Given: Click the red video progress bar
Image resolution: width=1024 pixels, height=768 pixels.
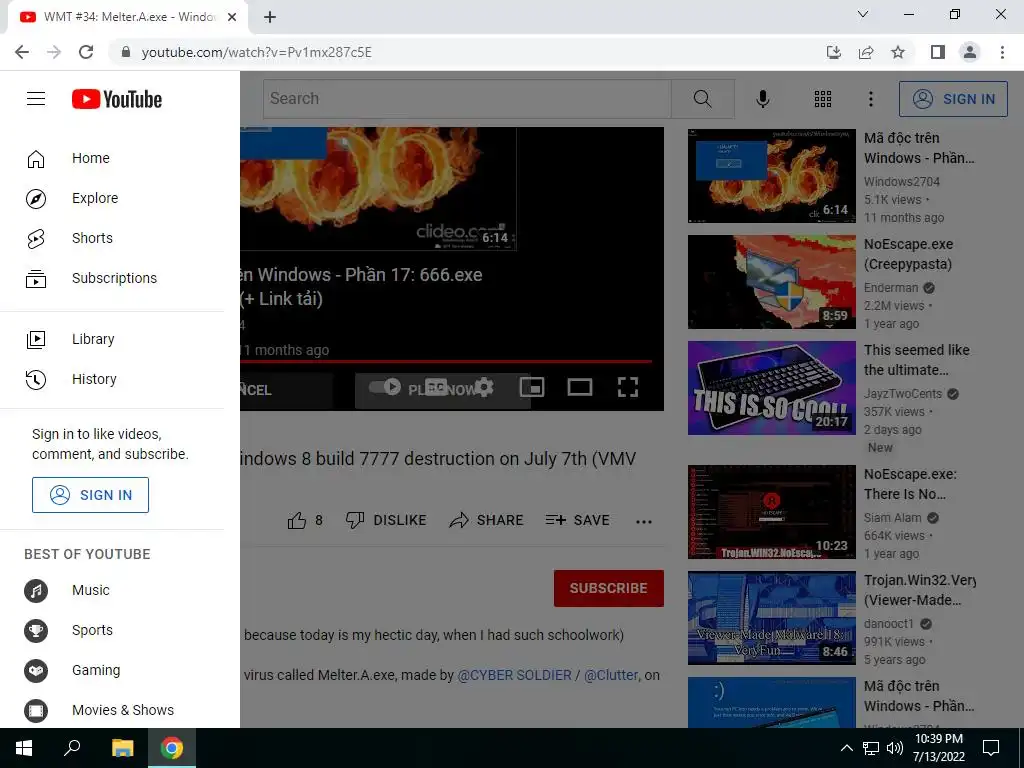Looking at the screenshot, I should coord(446,360).
